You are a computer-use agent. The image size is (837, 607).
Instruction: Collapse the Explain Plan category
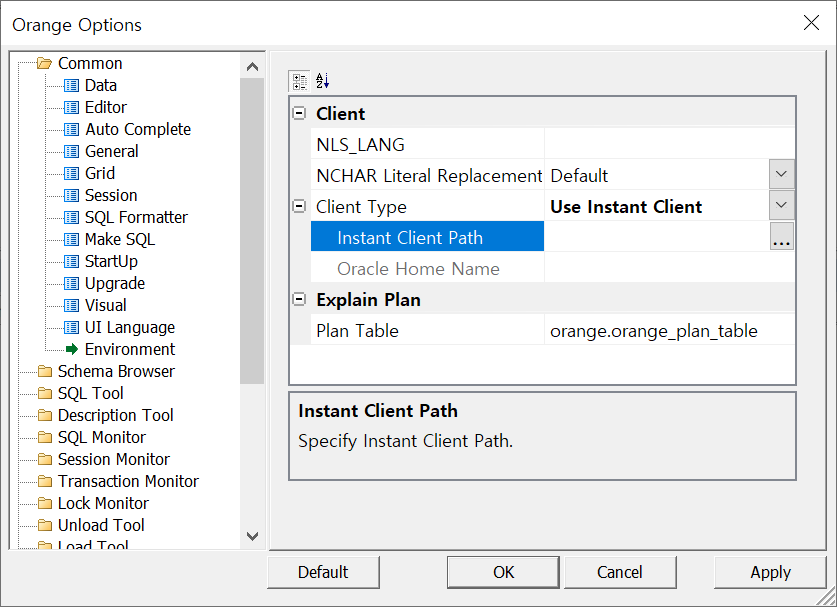coord(299,299)
